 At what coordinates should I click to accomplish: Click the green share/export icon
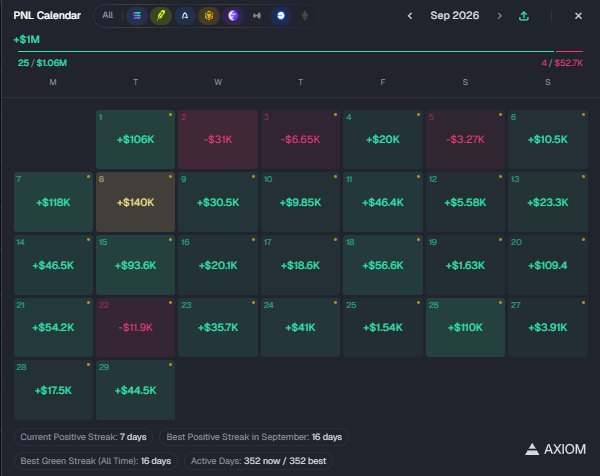(x=524, y=16)
